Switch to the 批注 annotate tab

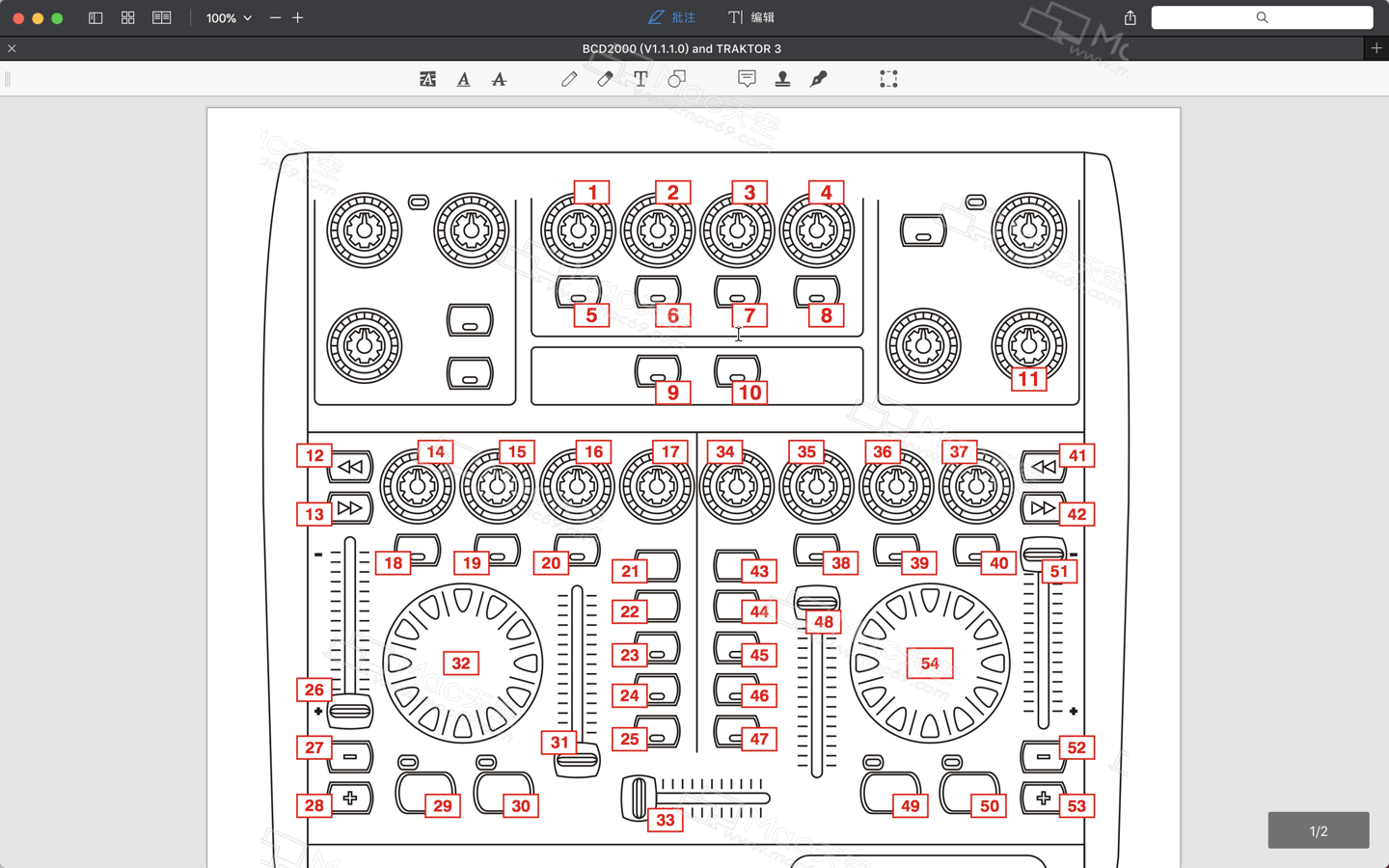pyautogui.click(x=671, y=17)
